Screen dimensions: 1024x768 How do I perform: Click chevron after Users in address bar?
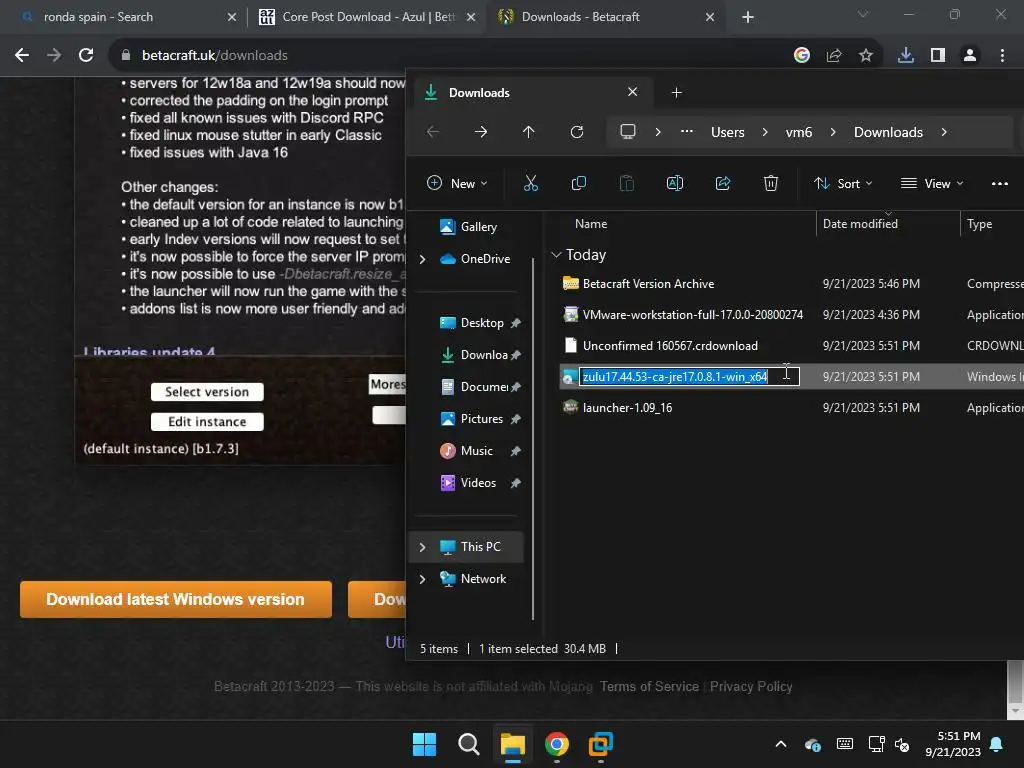(x=765, y=132)
